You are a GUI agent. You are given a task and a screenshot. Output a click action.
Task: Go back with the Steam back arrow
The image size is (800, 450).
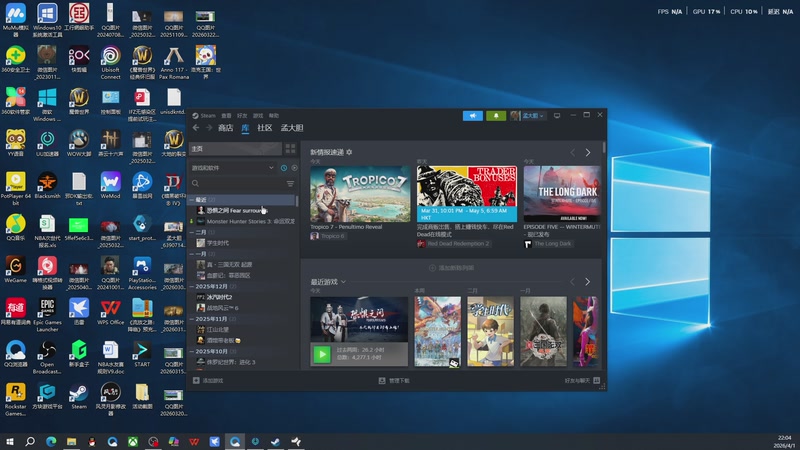coord(196,128)
